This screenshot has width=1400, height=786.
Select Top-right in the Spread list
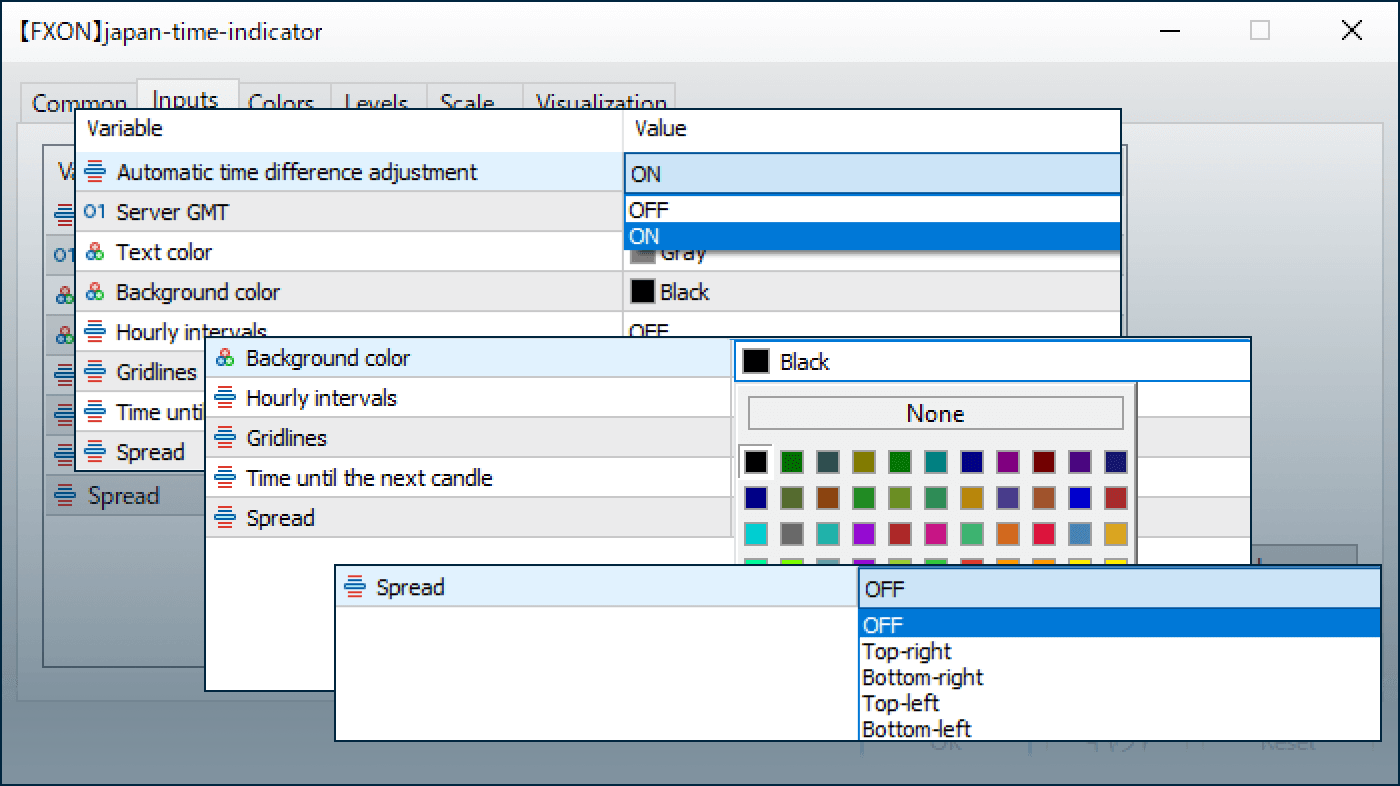pos(1119,651)
